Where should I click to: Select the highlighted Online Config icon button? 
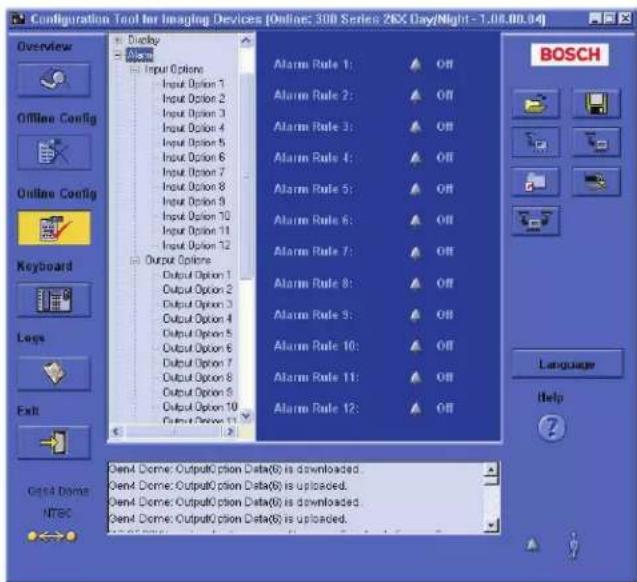point(54,228)
